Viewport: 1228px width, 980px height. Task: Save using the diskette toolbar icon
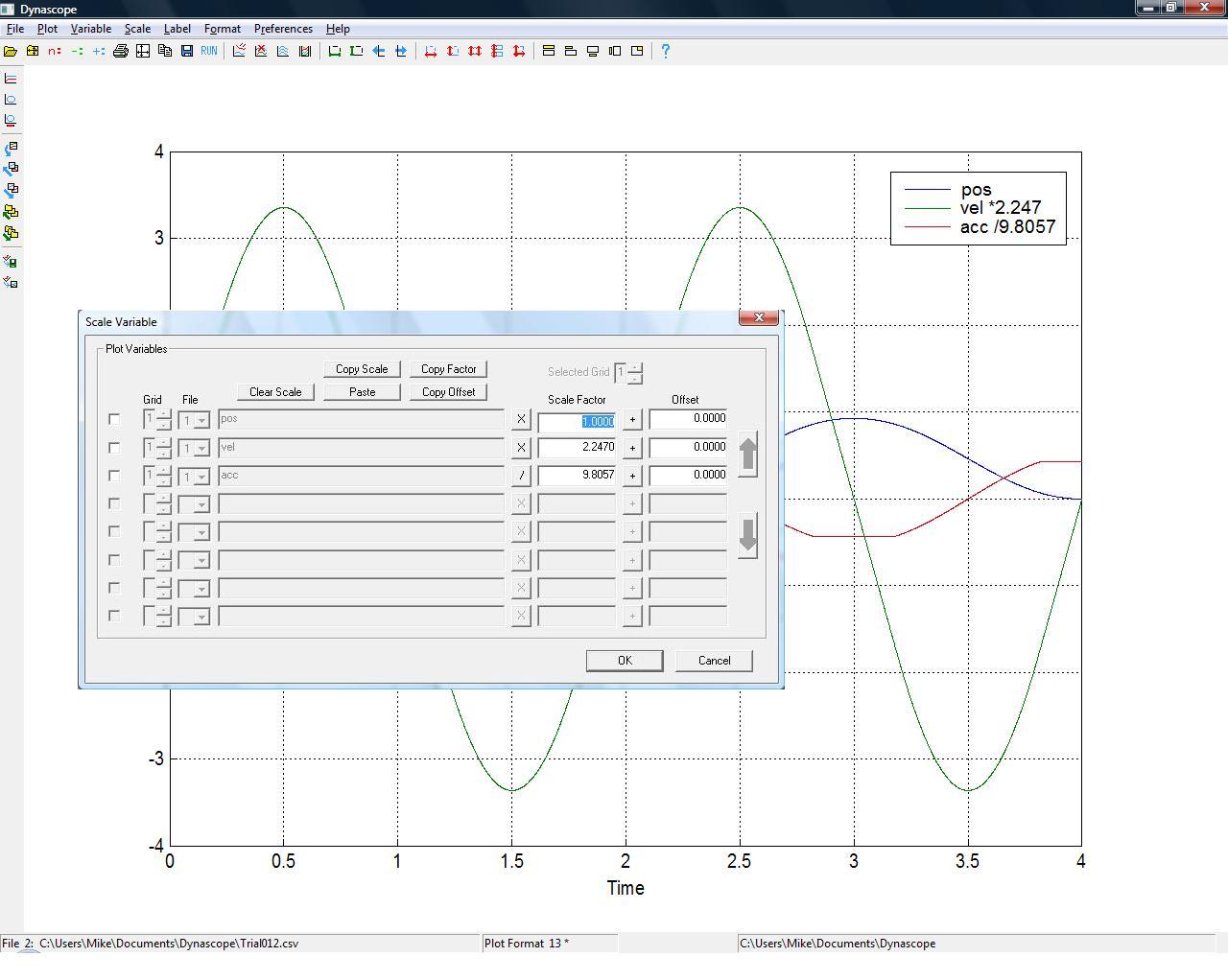pyautogui.click(x=185, y=51)
